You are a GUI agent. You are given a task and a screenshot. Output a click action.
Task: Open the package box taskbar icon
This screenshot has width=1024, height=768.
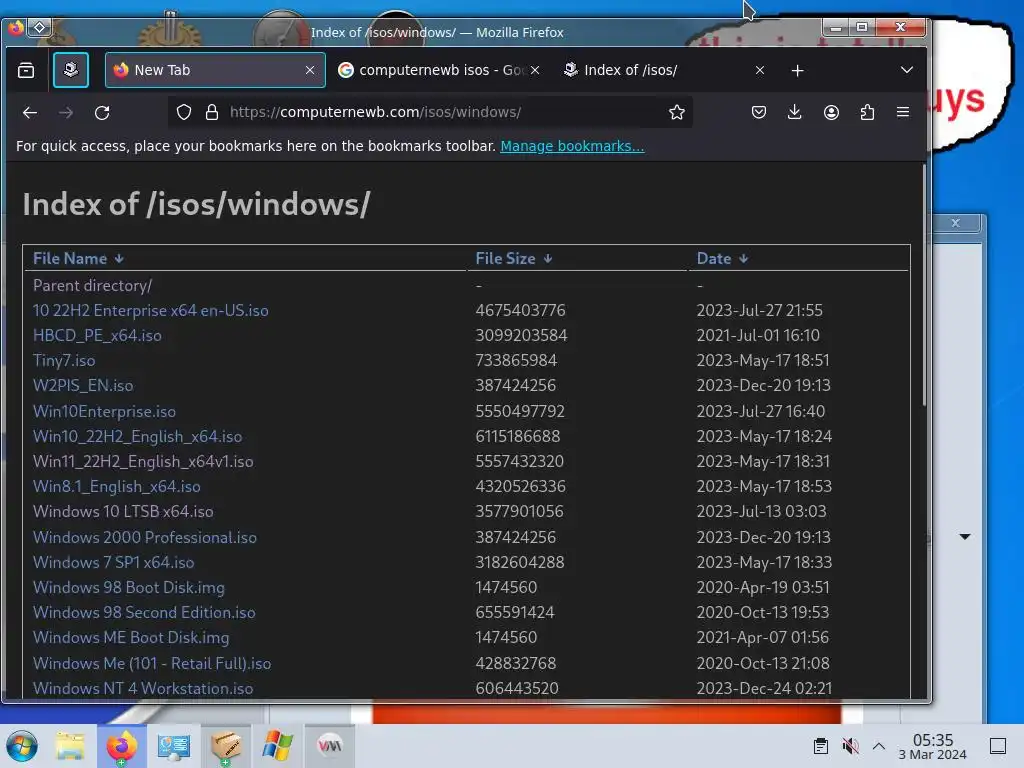click(x=225, y=746)
